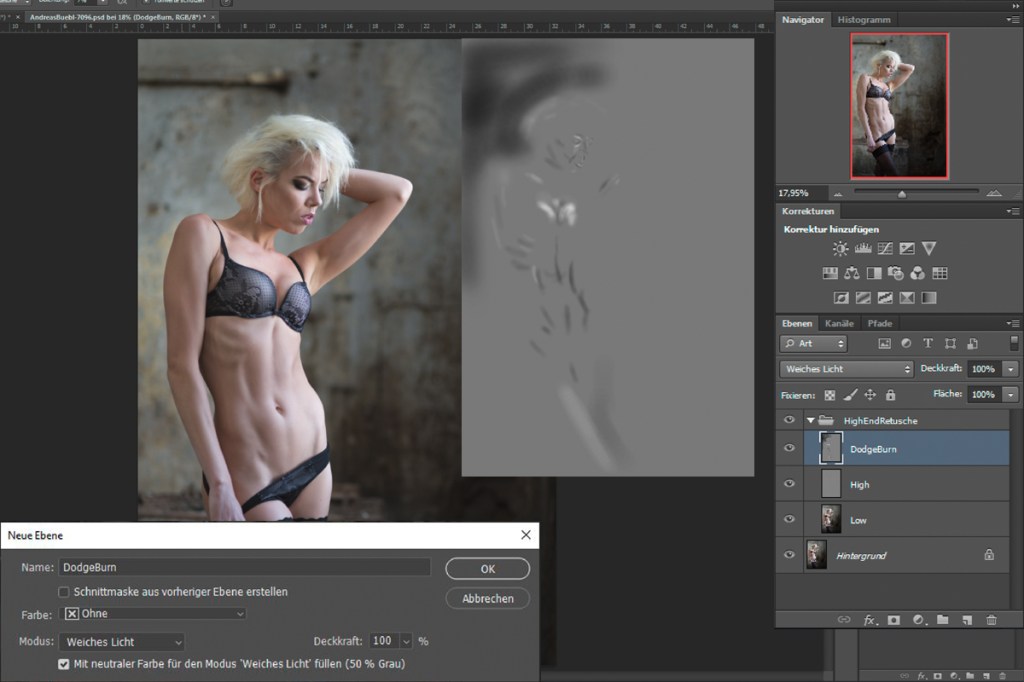
Task: Confirm the Neue Ebene dialog with OK
Action: [487, 568]
